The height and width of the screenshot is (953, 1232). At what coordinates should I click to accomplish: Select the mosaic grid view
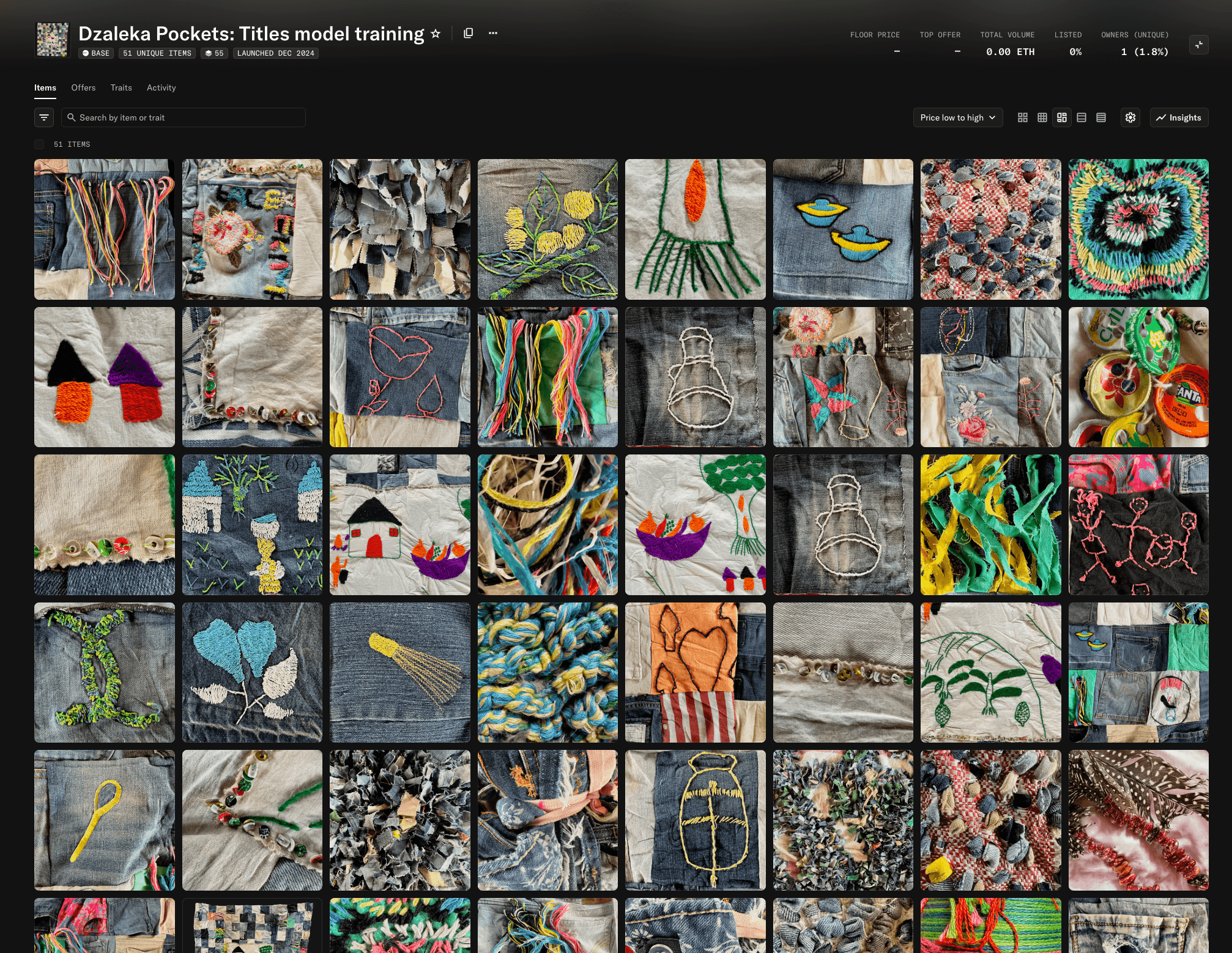1062,117
